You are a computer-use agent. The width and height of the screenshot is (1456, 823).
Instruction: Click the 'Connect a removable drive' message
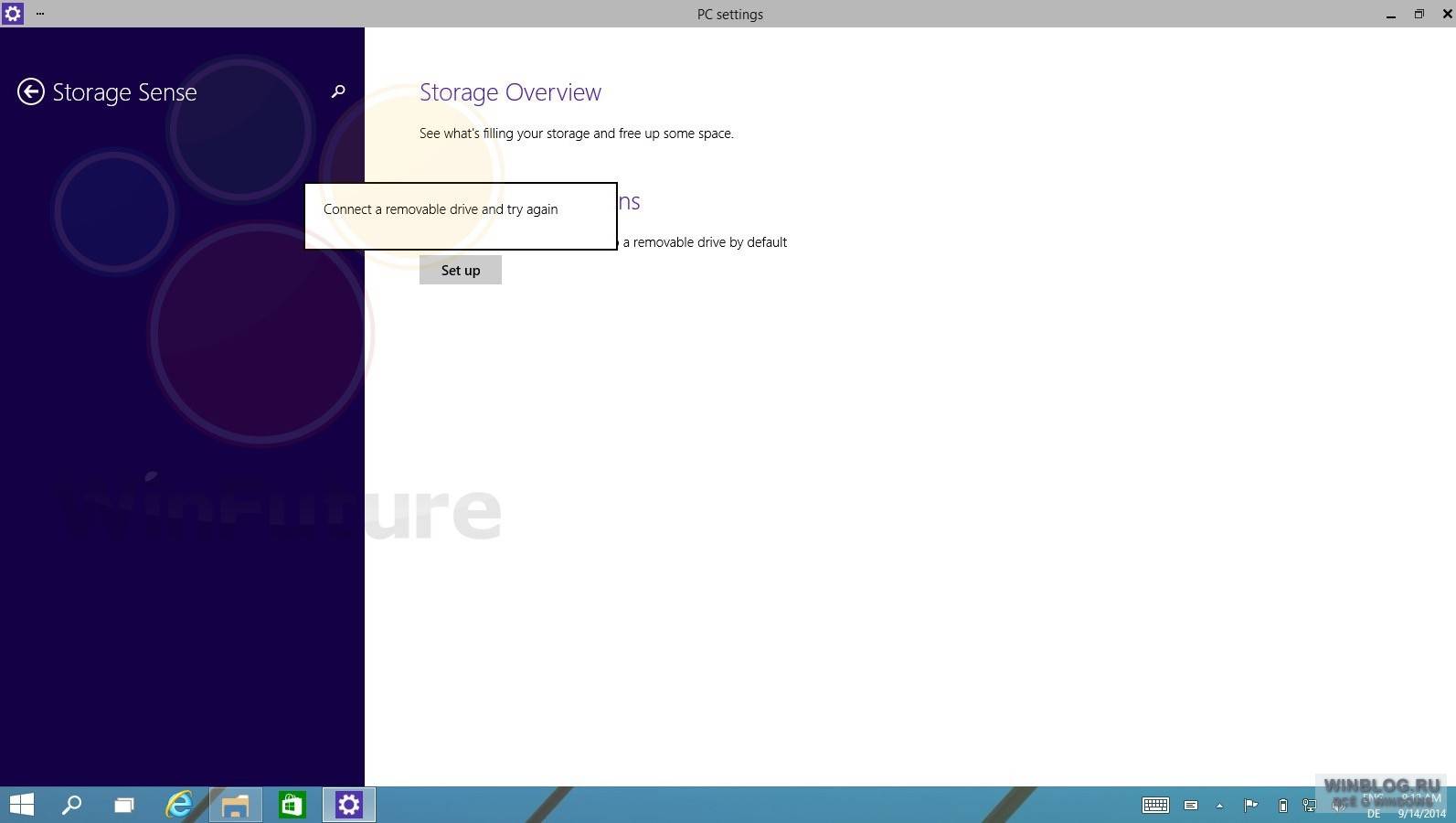pyautogui.click(x=441, y=209)
